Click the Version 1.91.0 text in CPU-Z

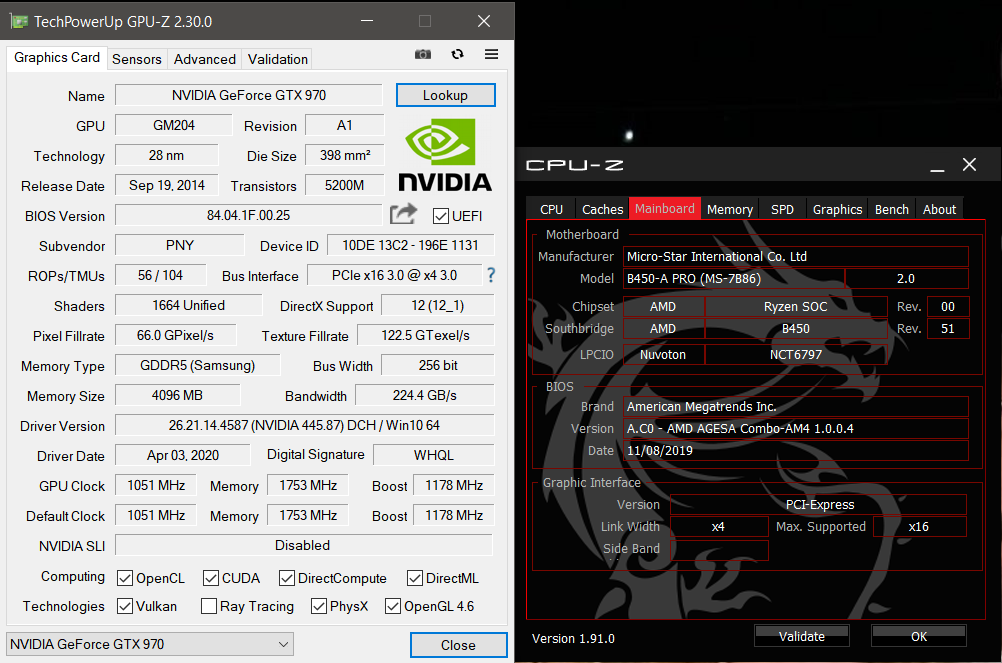pos(573,639)
